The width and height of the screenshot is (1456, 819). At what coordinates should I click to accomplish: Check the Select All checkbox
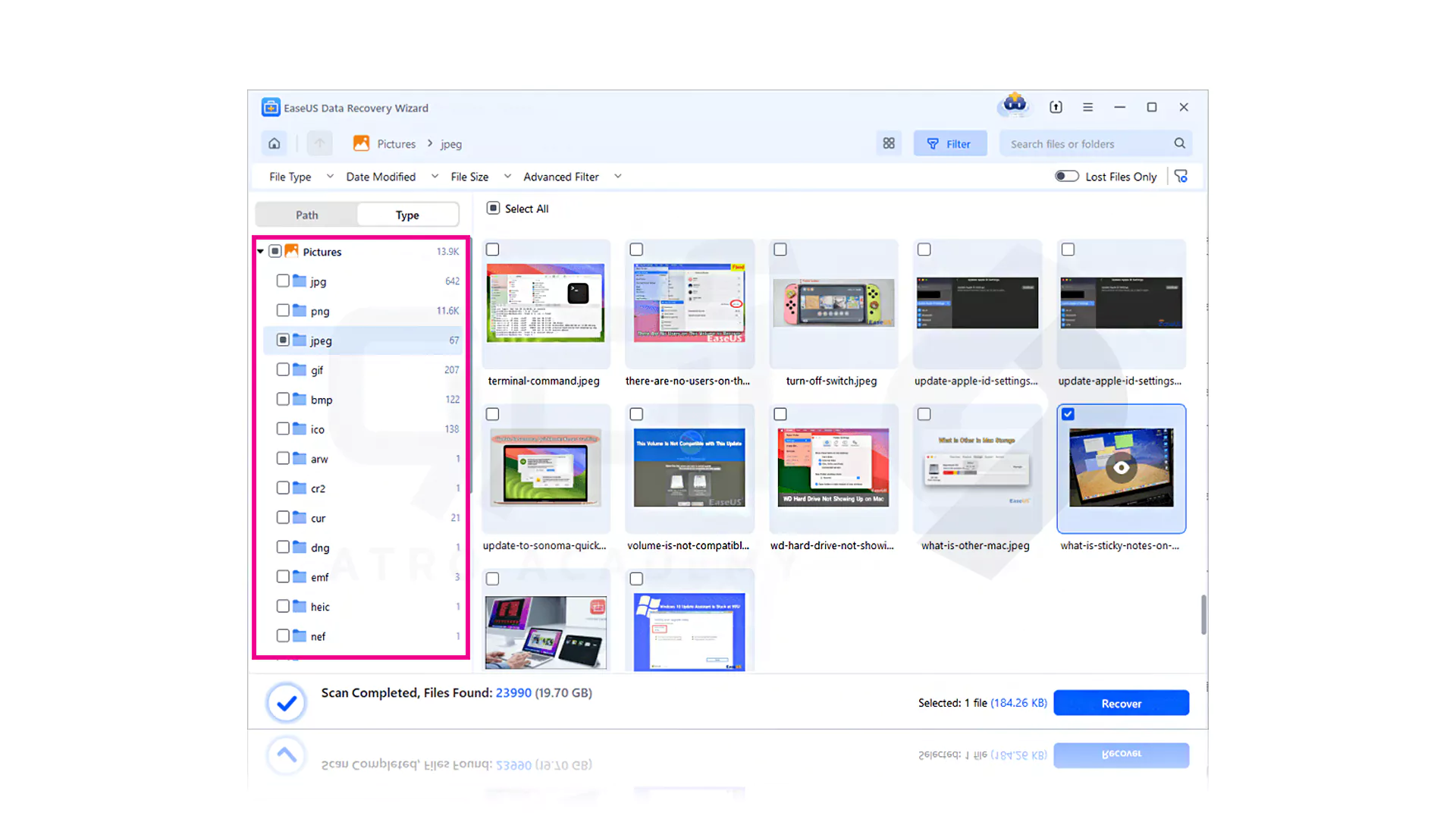[493, 208]
